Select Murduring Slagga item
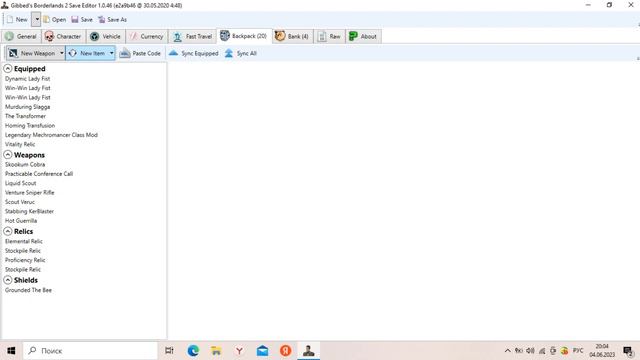Image resolution: width=640 pixels, height=360 pixels. (27, 107)
